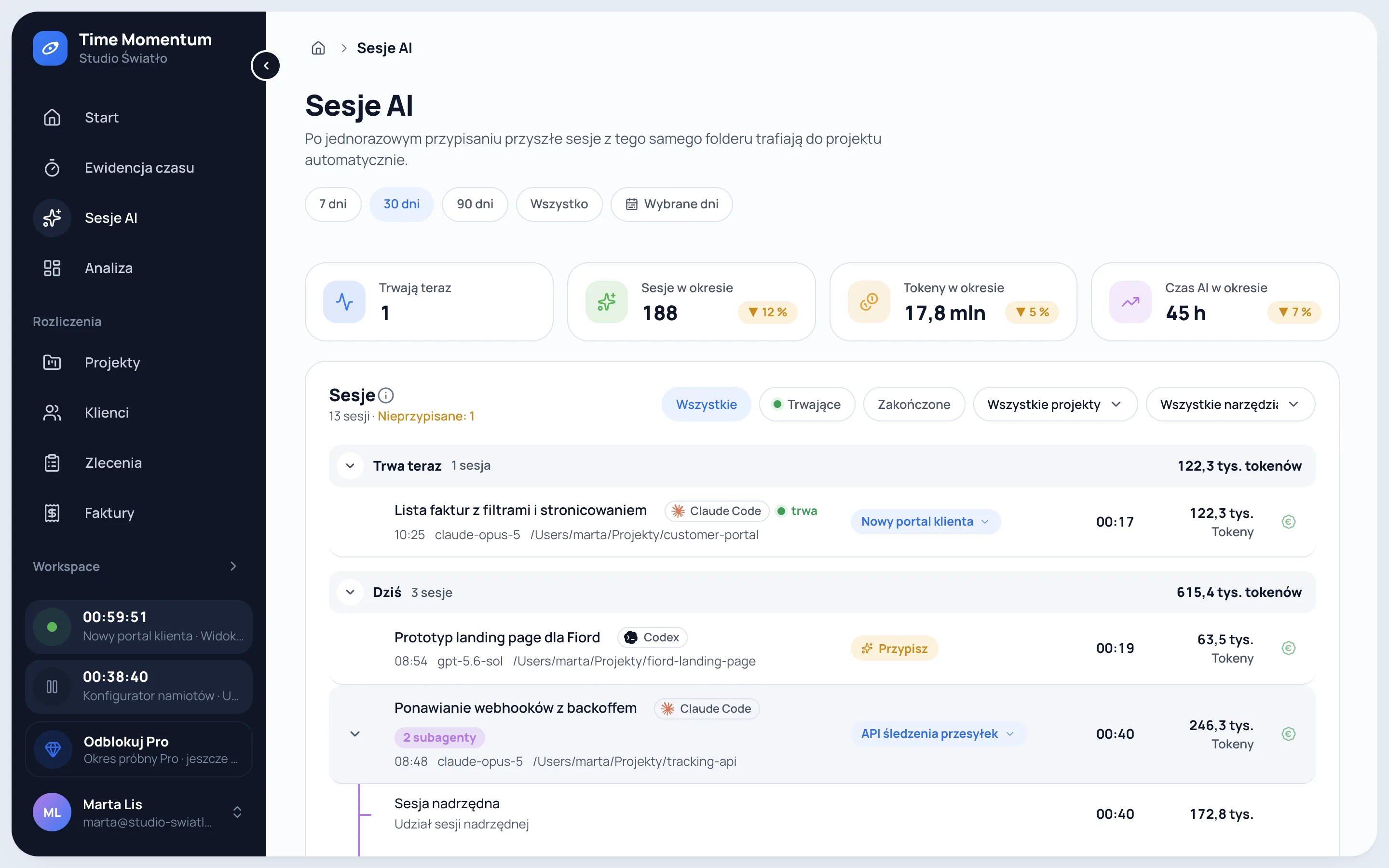Select the 30 dni period
The width and height of the screenshot is (1389, 868).
pos(402,204)
